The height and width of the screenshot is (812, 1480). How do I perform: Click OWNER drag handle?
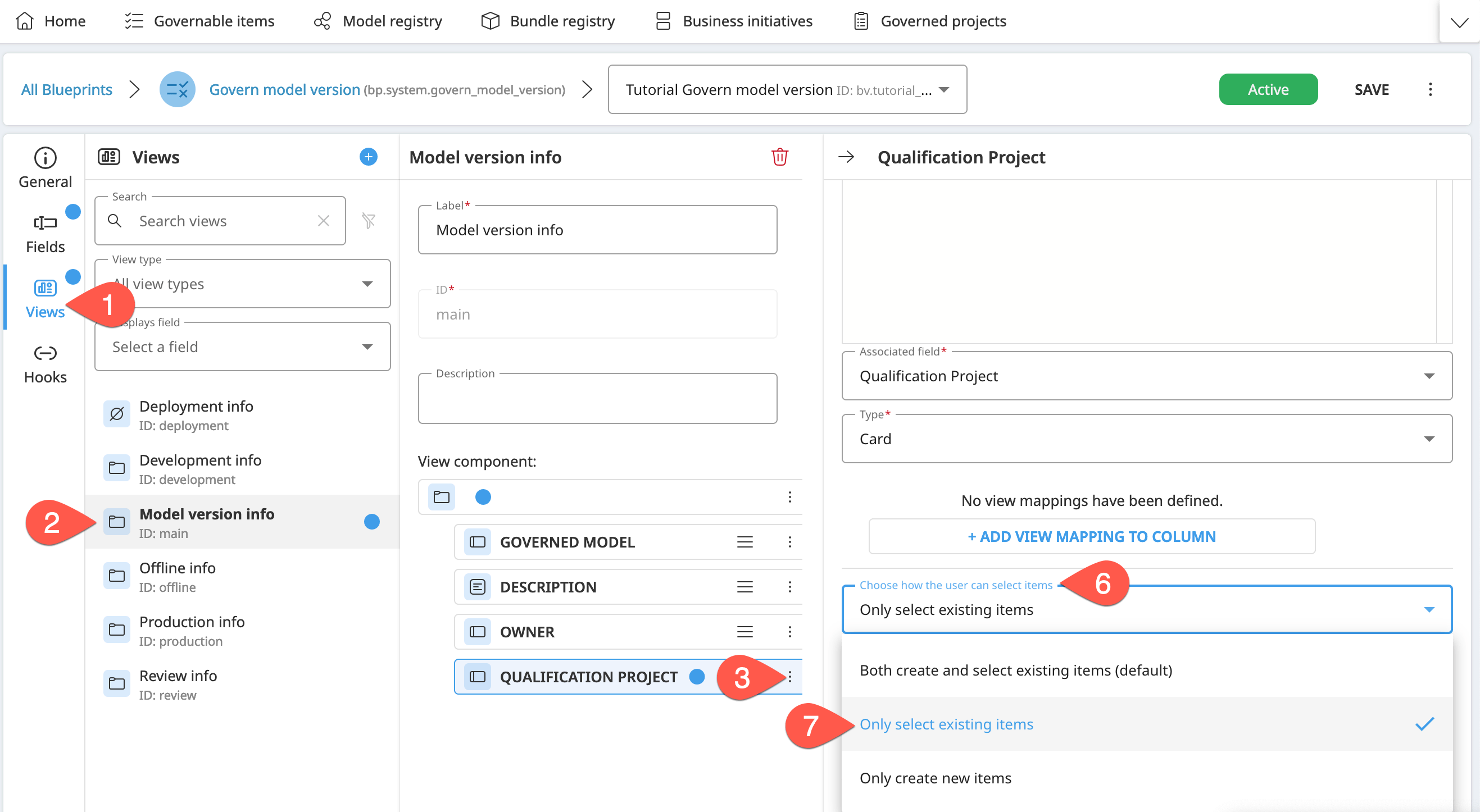point(745,632)
